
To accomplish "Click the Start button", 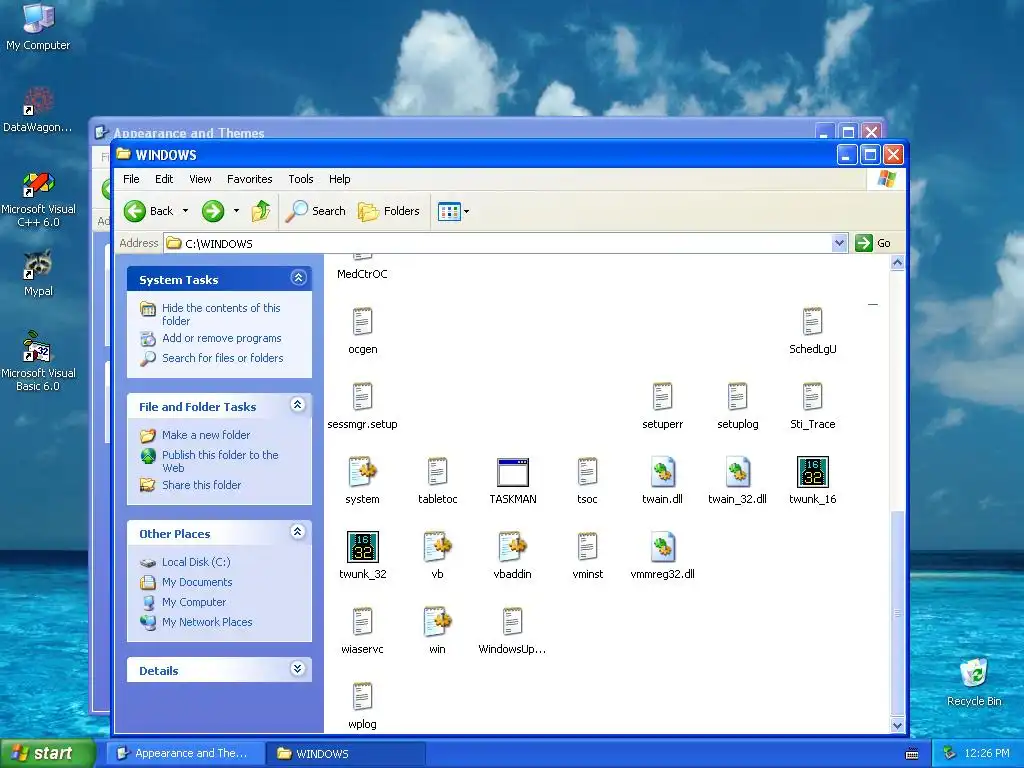I will (48, 753).
